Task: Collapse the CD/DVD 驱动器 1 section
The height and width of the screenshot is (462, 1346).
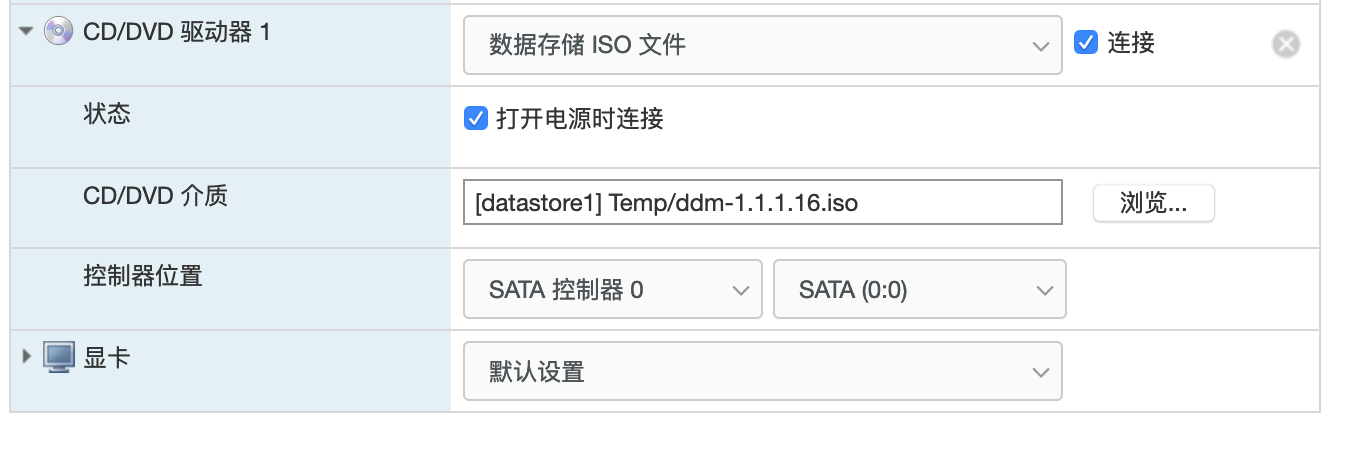Action: 26,32
